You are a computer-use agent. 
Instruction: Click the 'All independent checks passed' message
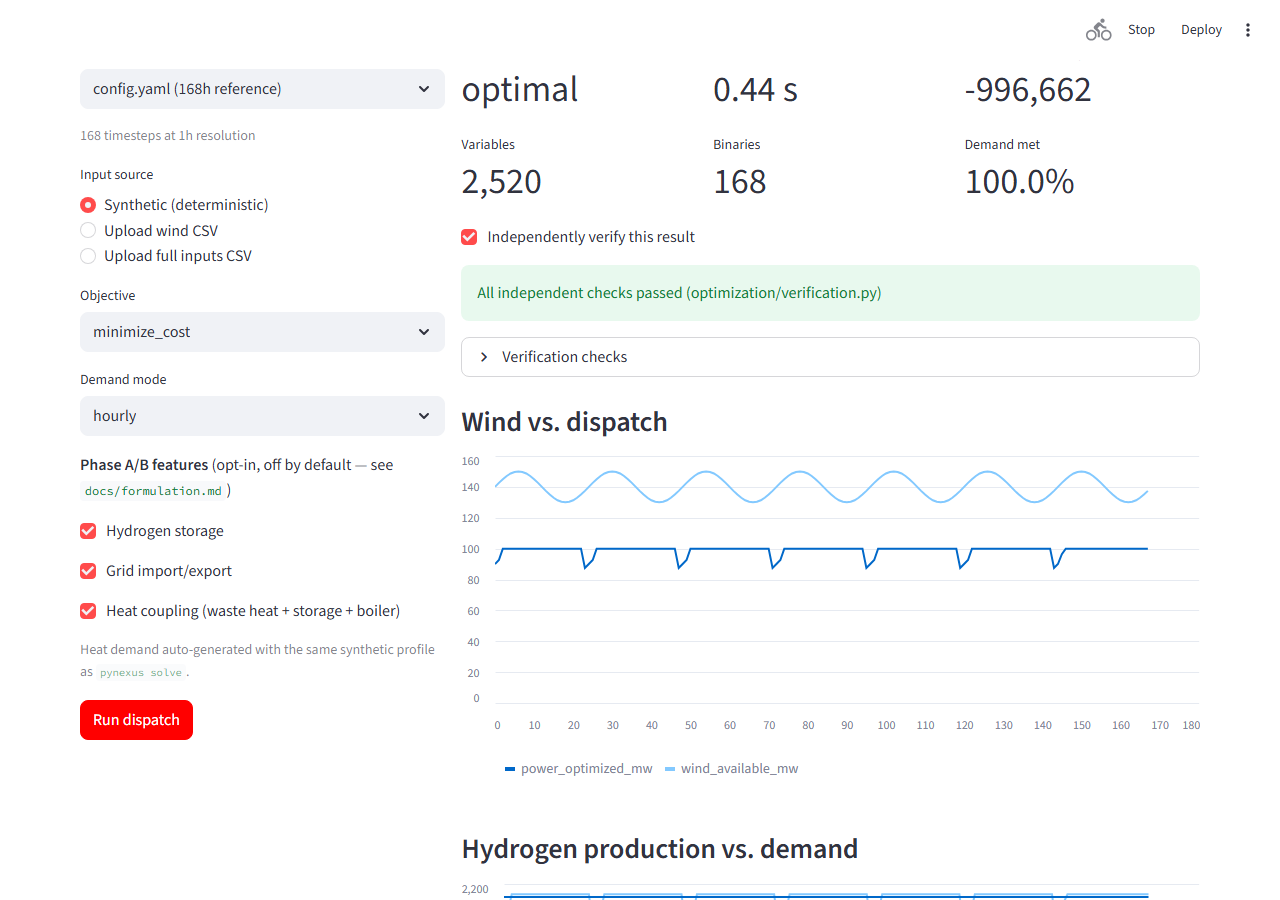(x=830, y=293)
